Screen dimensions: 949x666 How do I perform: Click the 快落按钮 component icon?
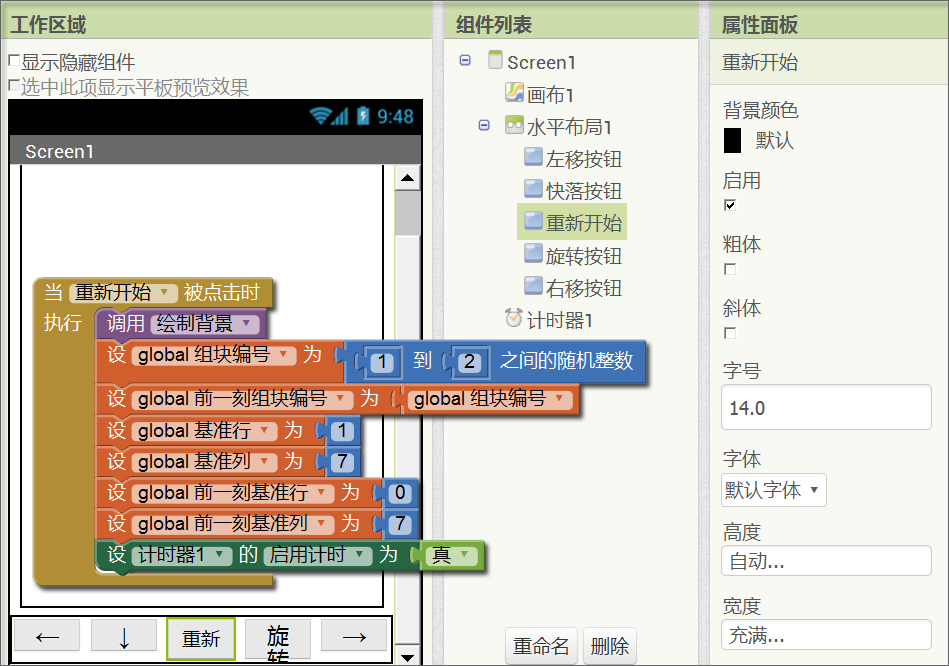coord(533,190)
